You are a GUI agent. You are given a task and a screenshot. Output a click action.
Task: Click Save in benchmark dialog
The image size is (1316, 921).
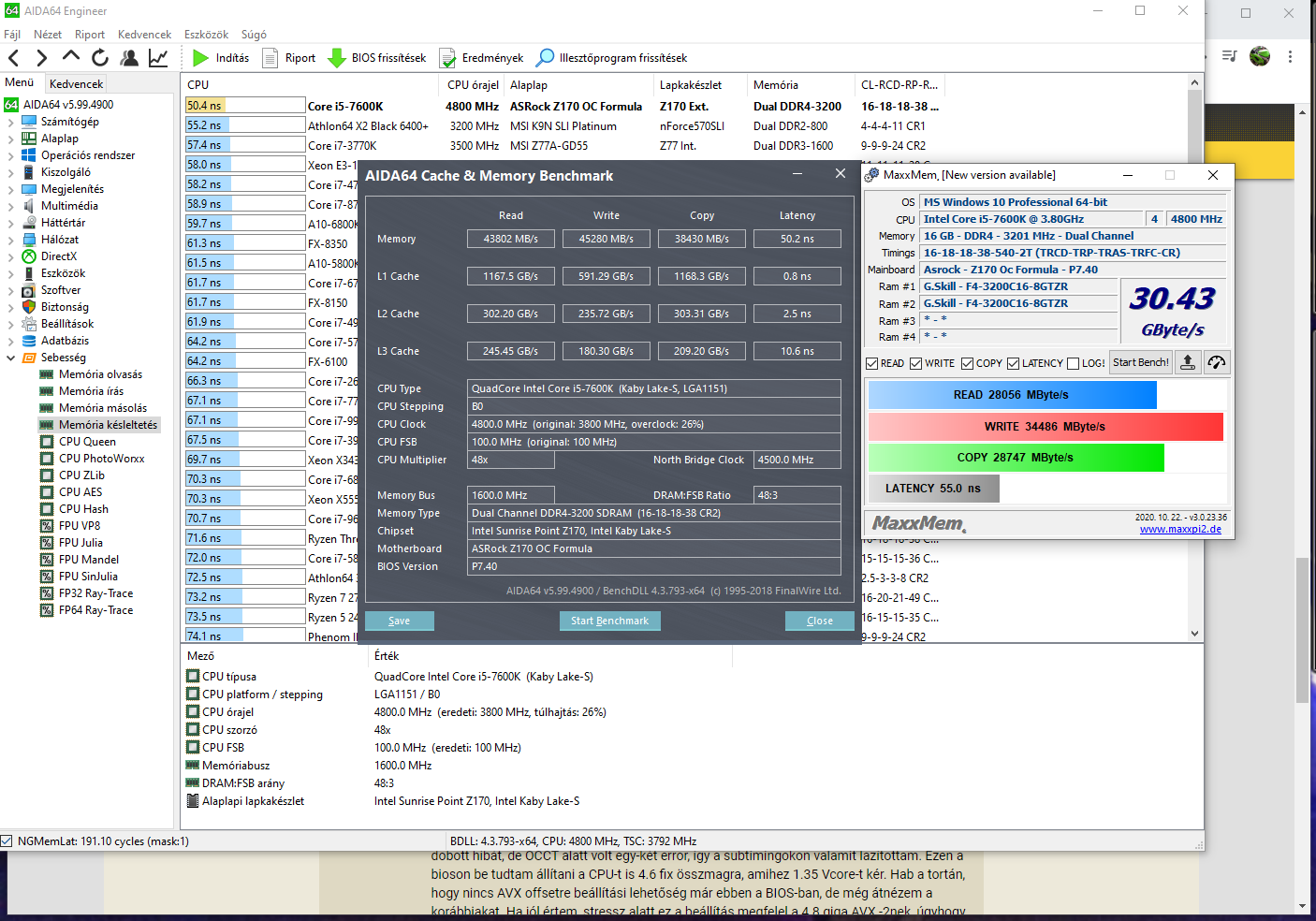(x=399, y=621)
